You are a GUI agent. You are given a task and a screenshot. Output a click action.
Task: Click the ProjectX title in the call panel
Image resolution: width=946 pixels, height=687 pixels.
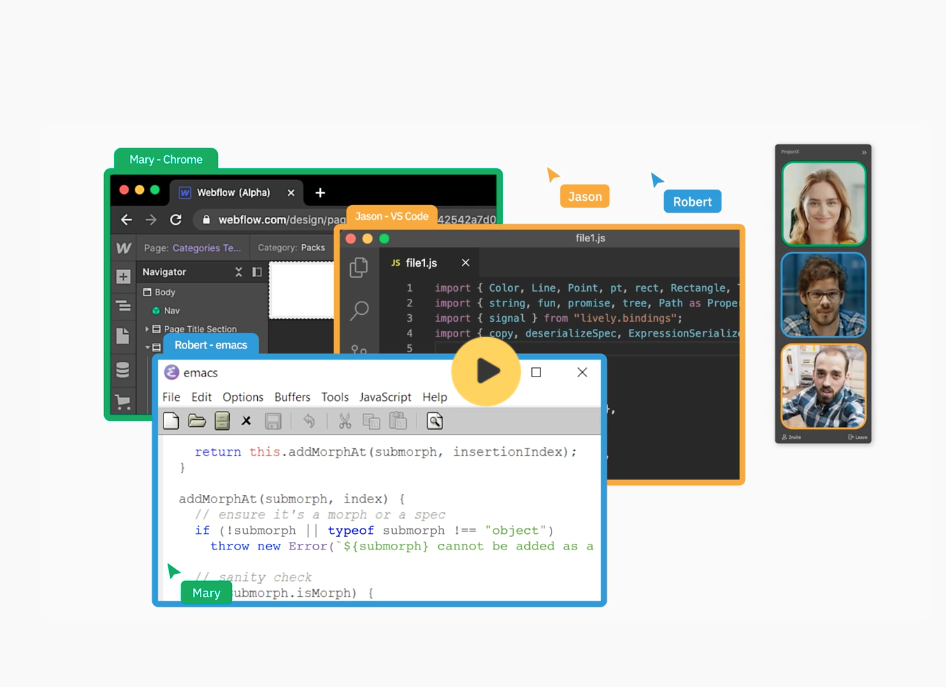[790, 152]
